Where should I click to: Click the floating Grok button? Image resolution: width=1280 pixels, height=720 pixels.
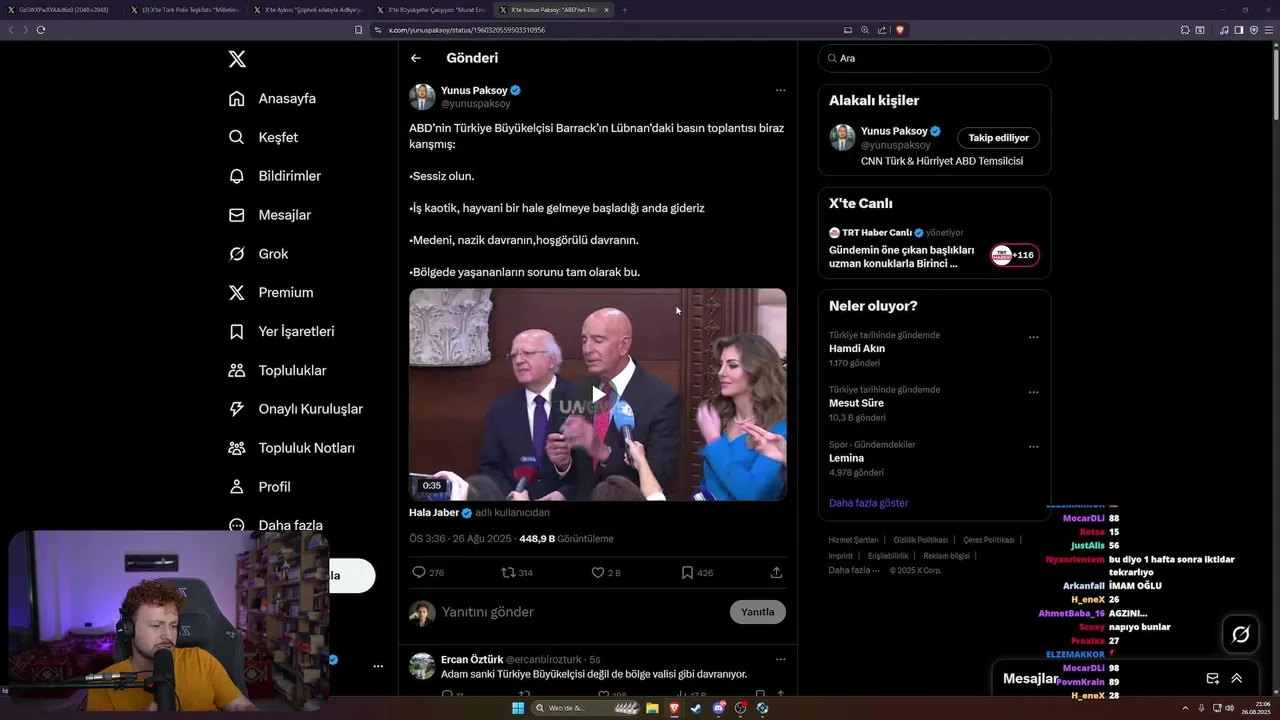1241,634
